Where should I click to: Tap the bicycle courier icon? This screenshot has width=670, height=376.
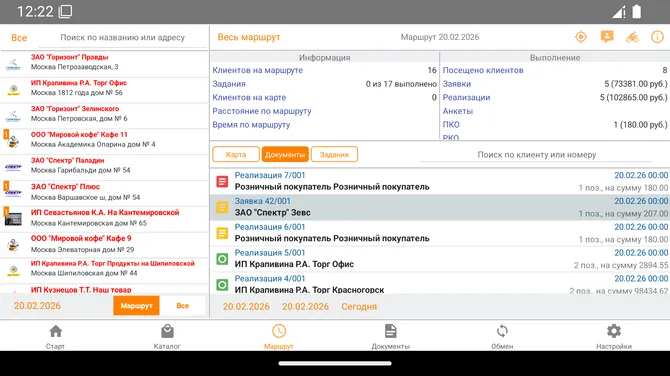[632, 37]
